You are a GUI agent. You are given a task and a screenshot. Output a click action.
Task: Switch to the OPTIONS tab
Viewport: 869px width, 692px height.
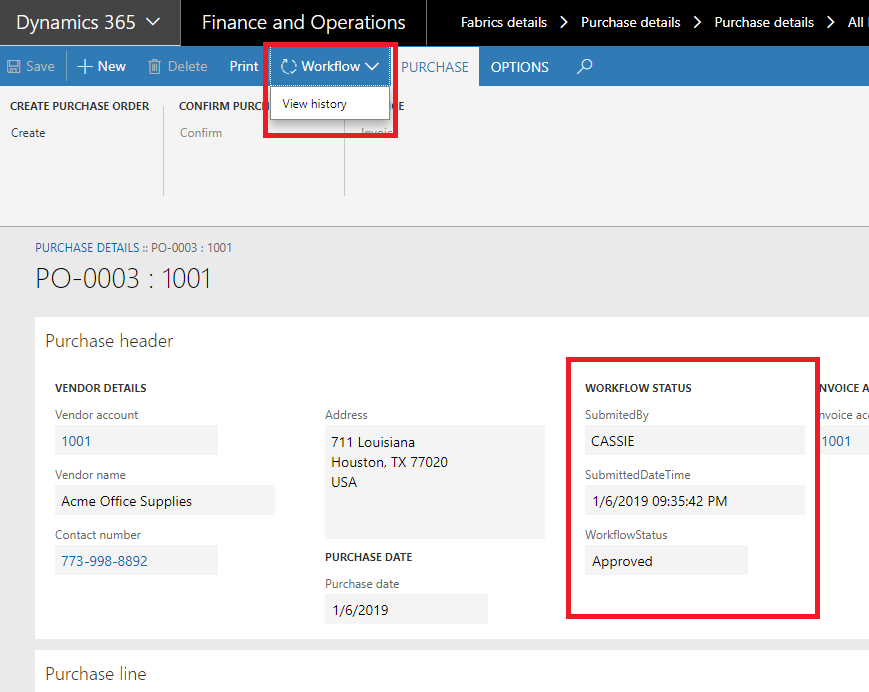point(519,66)
